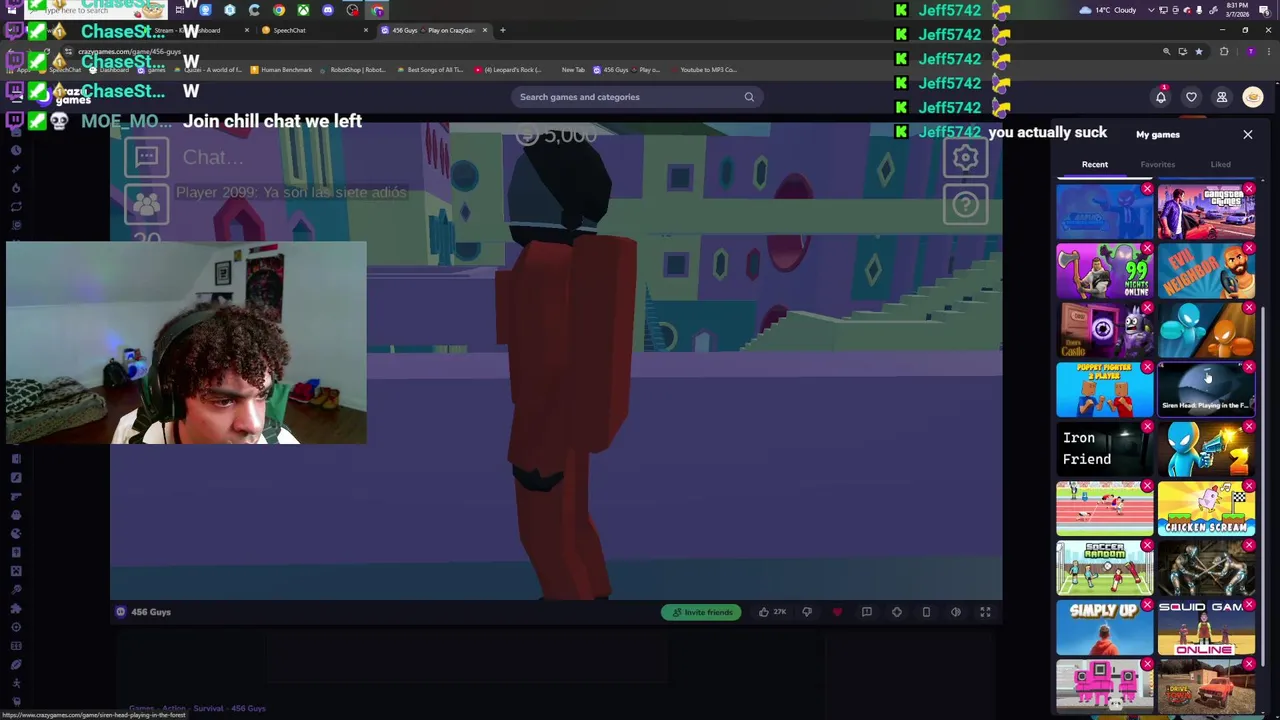Switch to SpeechChat browser tab
The height and width of the screenshot is (720, 1280).
(314, 30)
